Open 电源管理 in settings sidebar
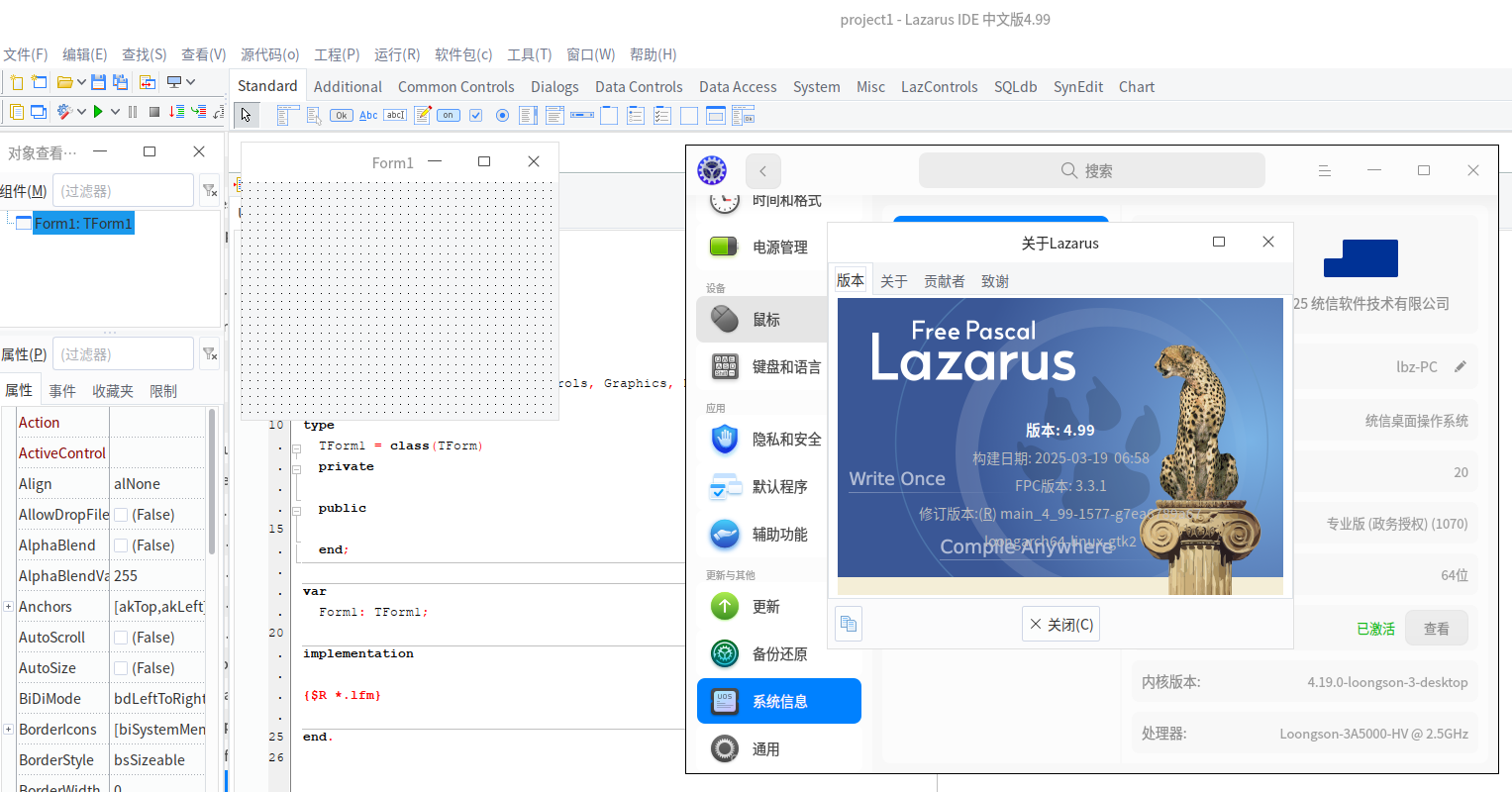 pos(779,247)
